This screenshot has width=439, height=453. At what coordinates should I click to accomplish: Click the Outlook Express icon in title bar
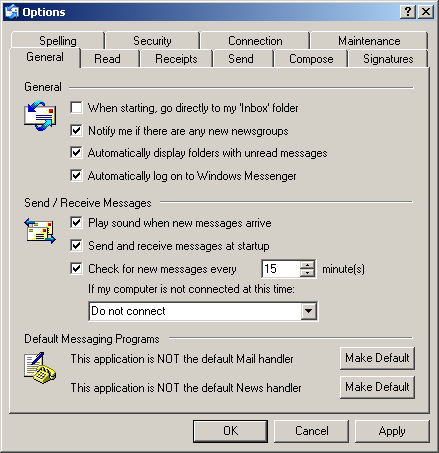[12, 12]
